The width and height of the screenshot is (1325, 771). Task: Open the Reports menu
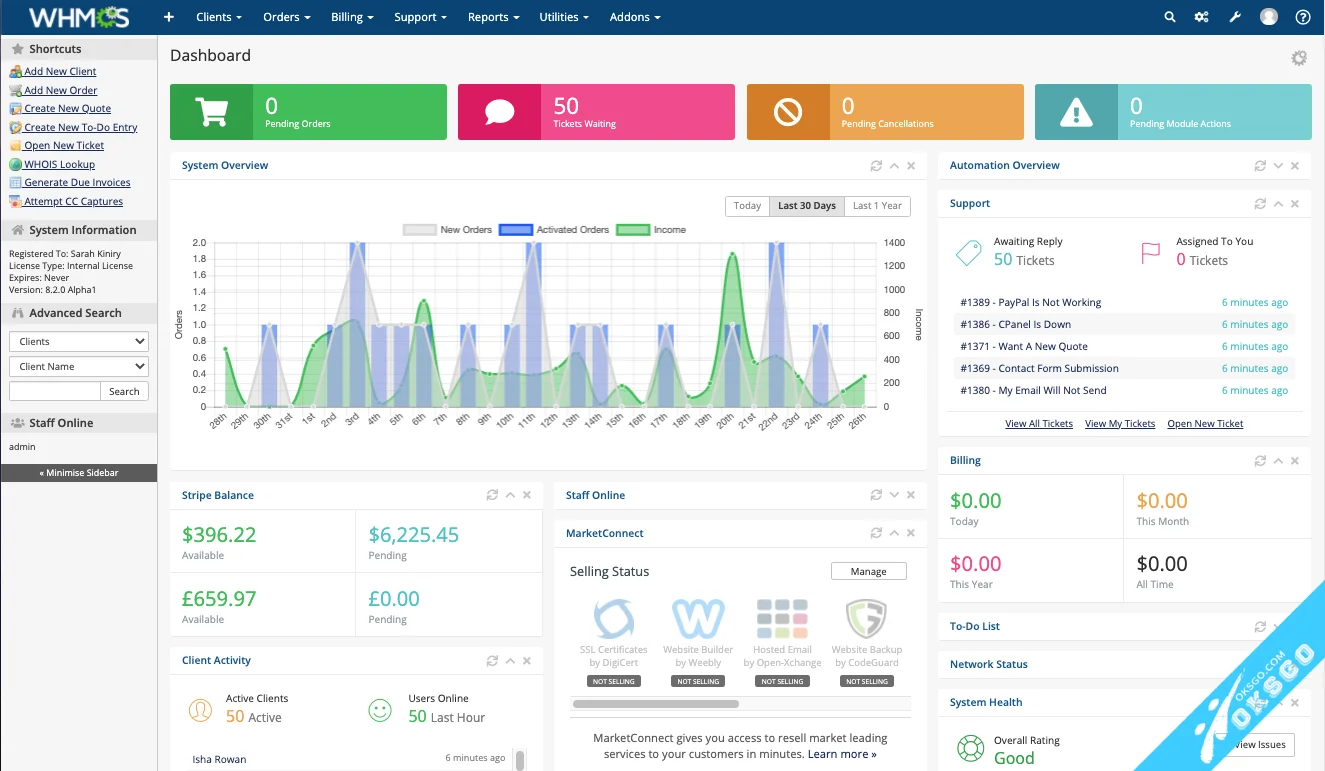point(494,17)
